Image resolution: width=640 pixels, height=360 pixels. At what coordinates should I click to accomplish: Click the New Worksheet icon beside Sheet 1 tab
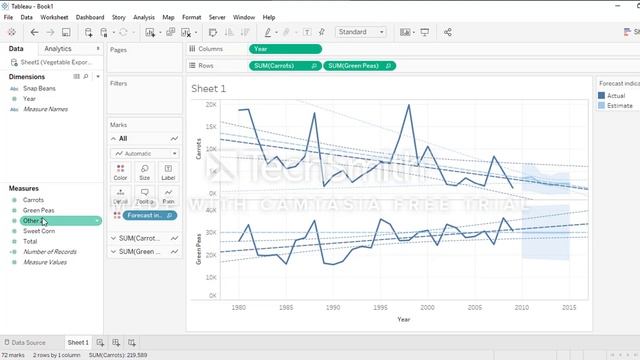(100, 342)
